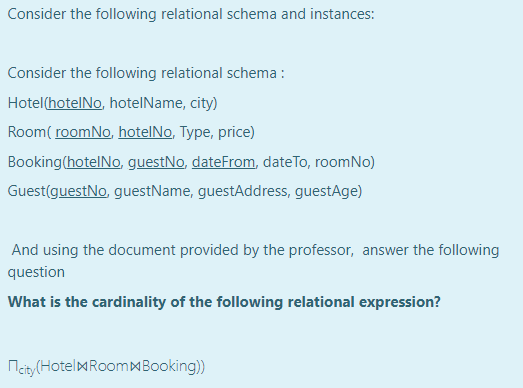Click the join symbol between Room and Booking
The width and height of the screenshot is (523, 388).
coord(135,367)
